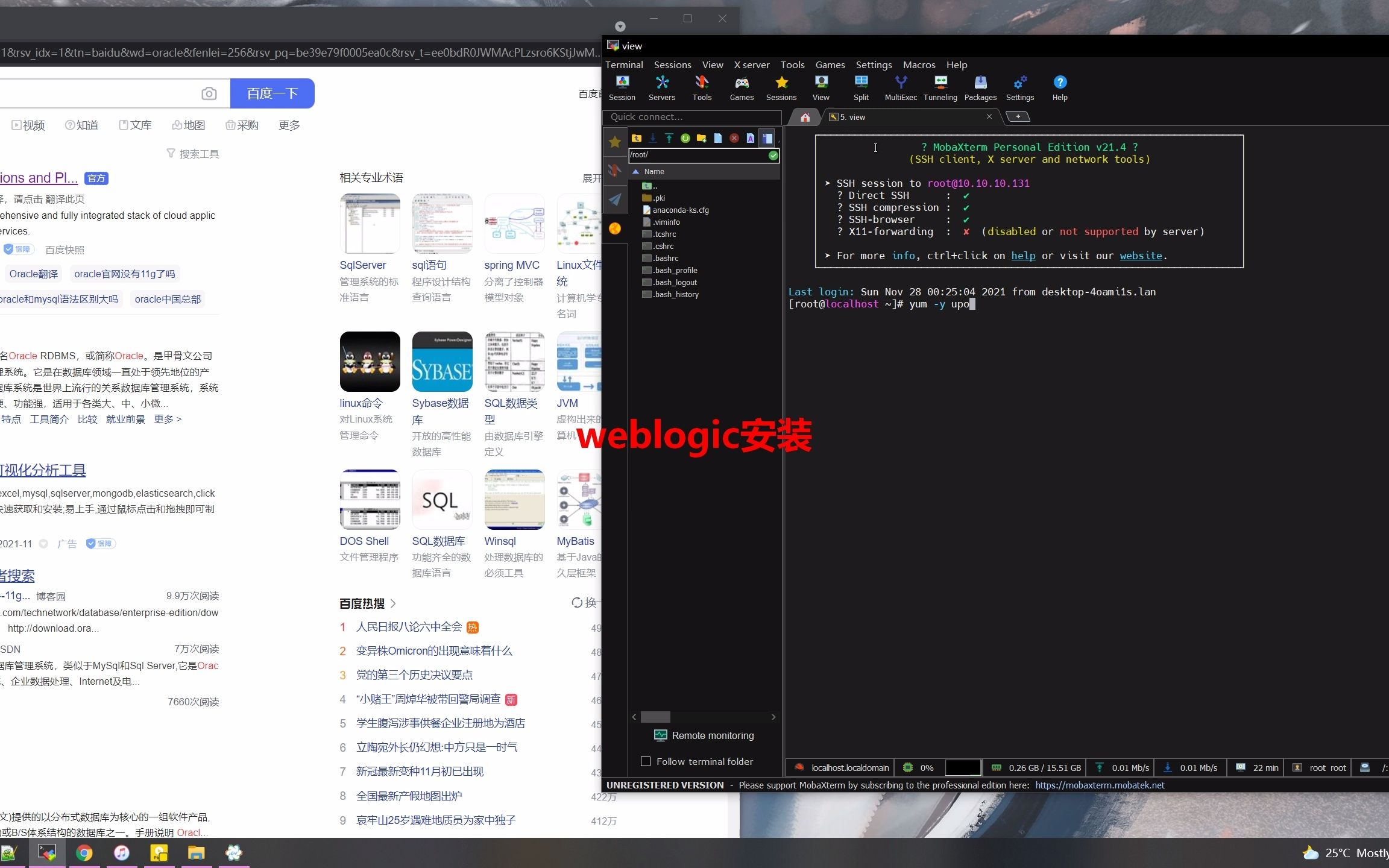Image resolution: width=1389 pixels, height=868 pixels.
Task: Open a new tab with plus button
Action: [x=1018, y=116]
